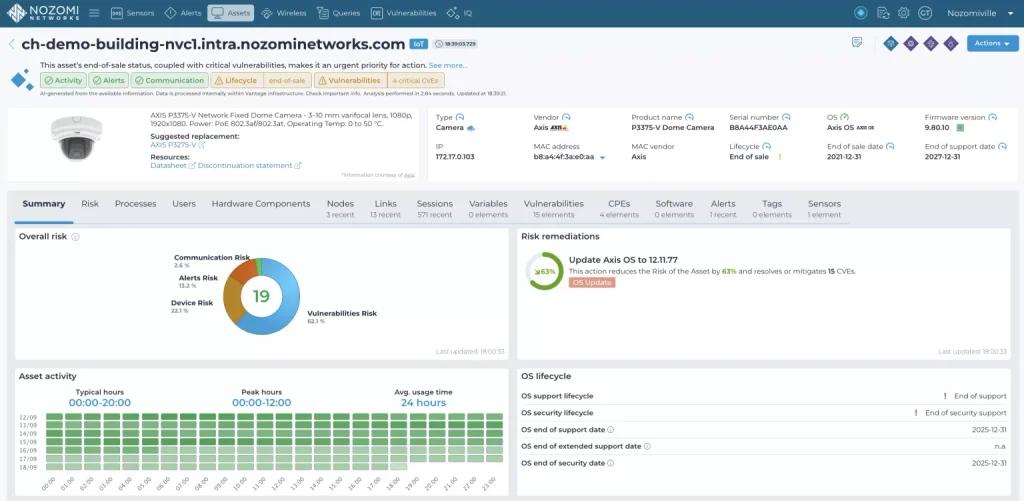Click the serial number B8A44F3AE0AA

[x=759, y=128]
